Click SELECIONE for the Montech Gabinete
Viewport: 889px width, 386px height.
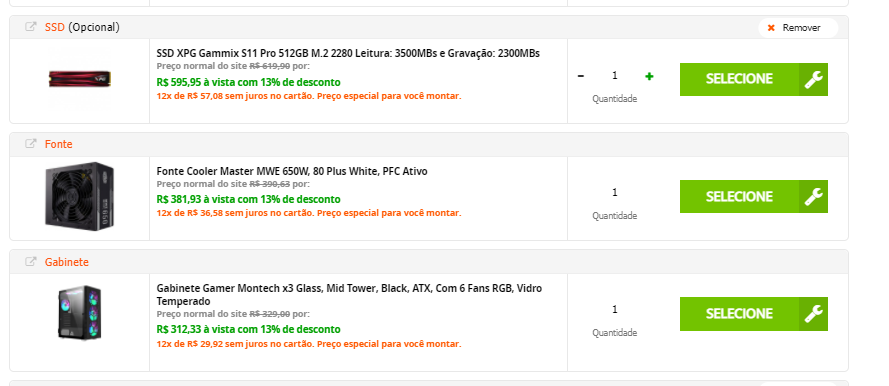pyautogui.click(x=739, y=314)
